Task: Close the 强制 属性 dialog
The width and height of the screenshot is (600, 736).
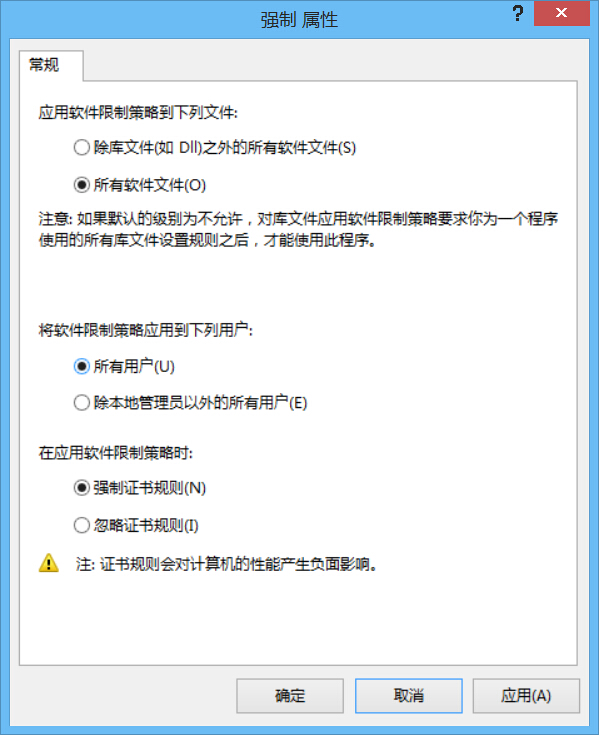Action: coord(562,14)
